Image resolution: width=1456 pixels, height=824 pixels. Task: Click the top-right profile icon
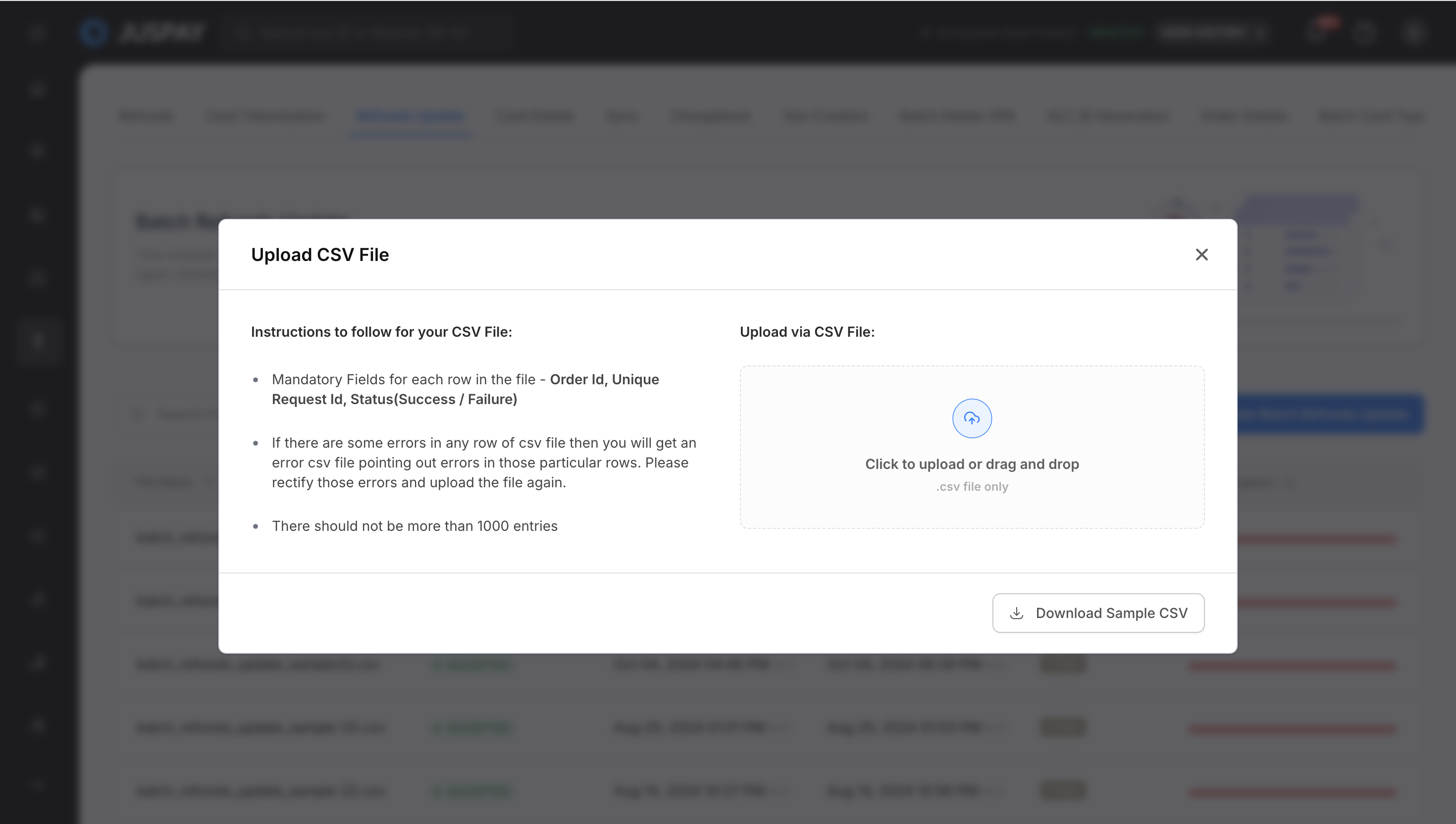1412,32
